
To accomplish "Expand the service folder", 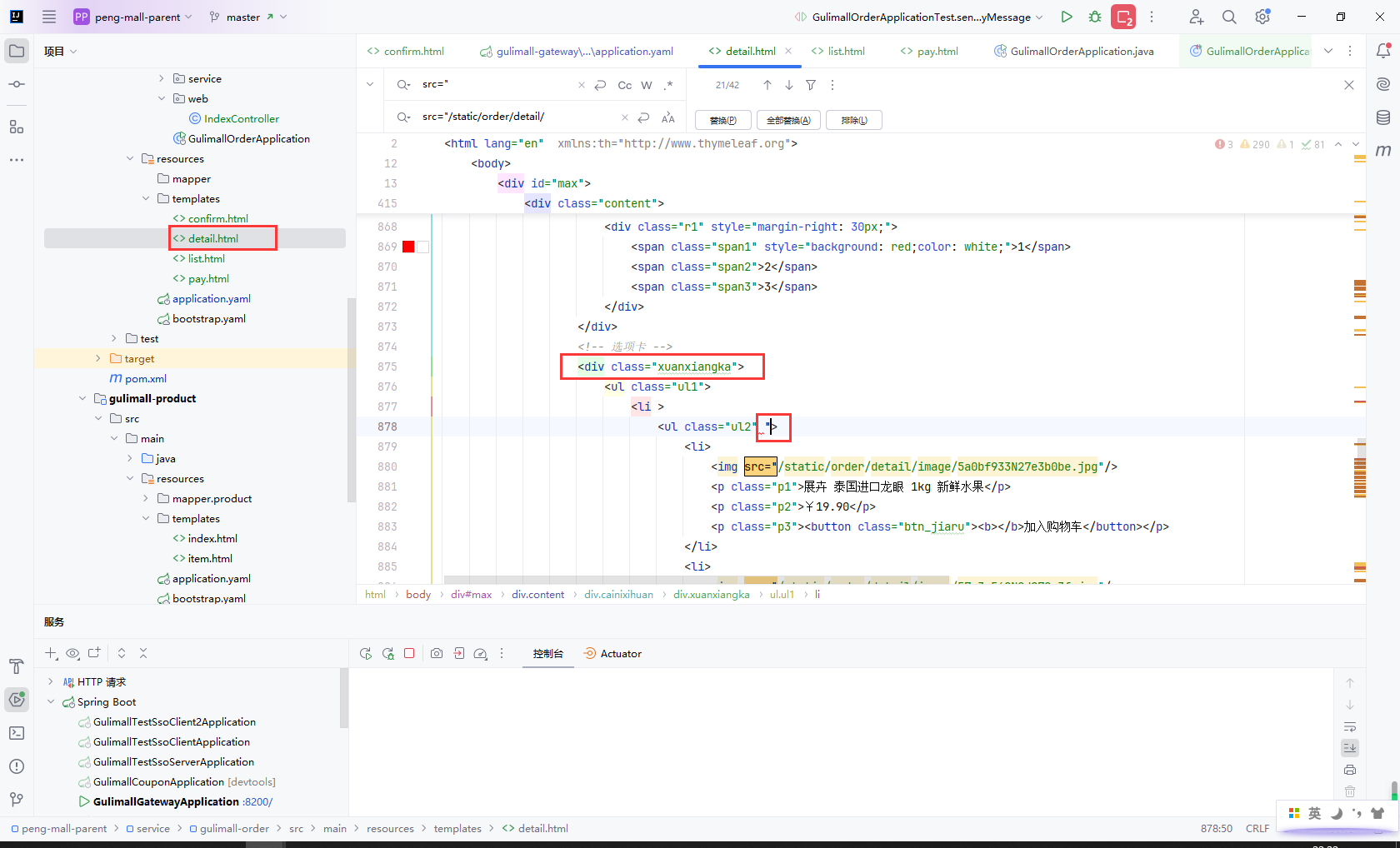I will (x=162, y=78).
